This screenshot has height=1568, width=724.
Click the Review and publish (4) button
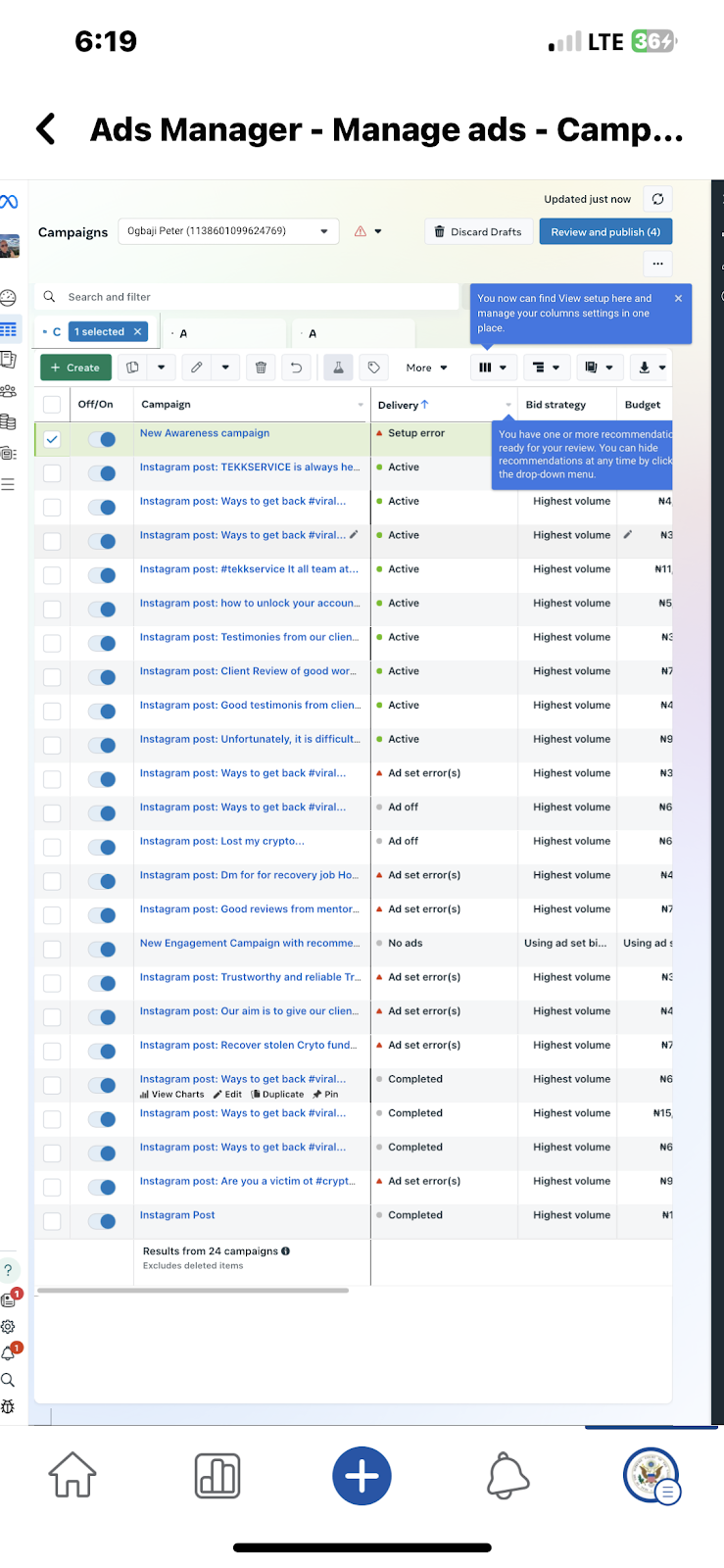[604, 232]
